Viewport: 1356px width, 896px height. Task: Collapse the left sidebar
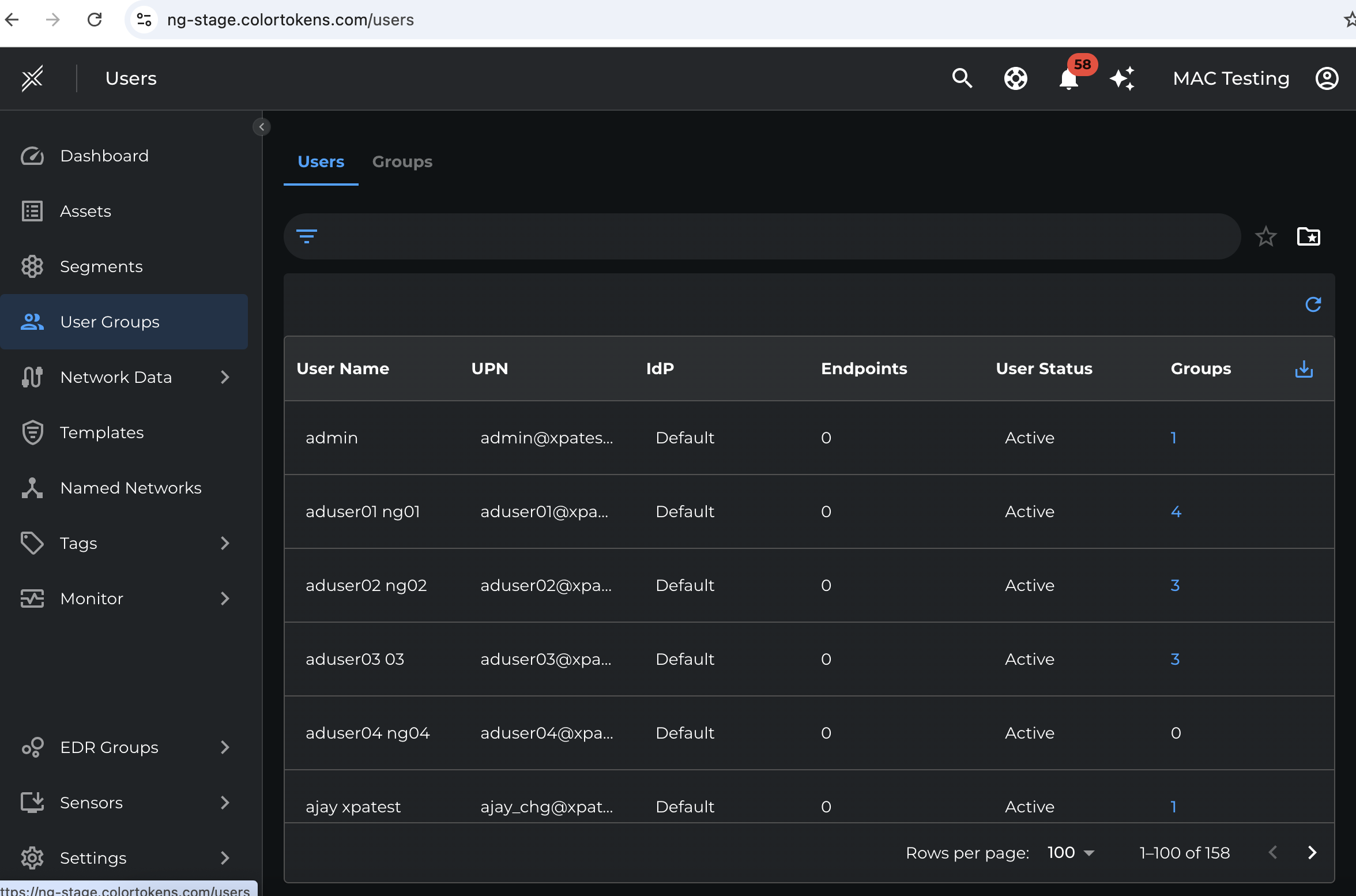(262, 127)
